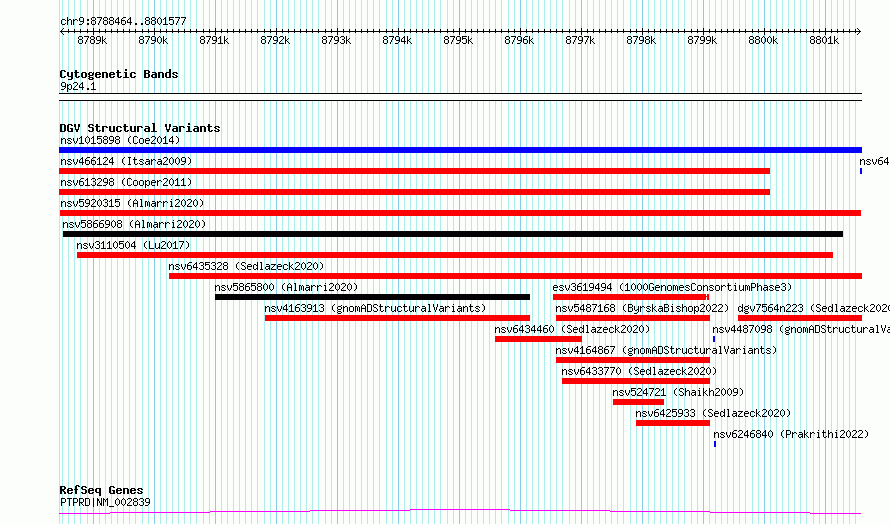Click the dgv7564n223 red variant bar

(800, 318)
